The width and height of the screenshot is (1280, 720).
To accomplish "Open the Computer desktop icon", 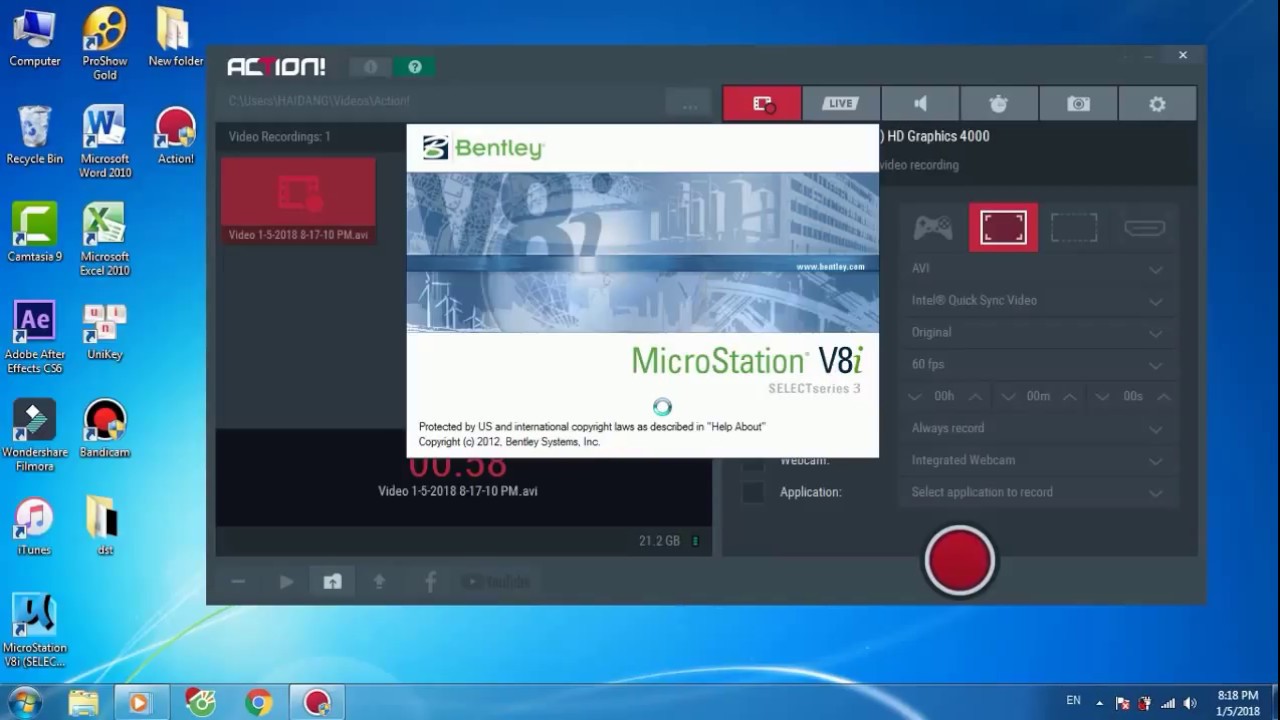I will [35, 38].
